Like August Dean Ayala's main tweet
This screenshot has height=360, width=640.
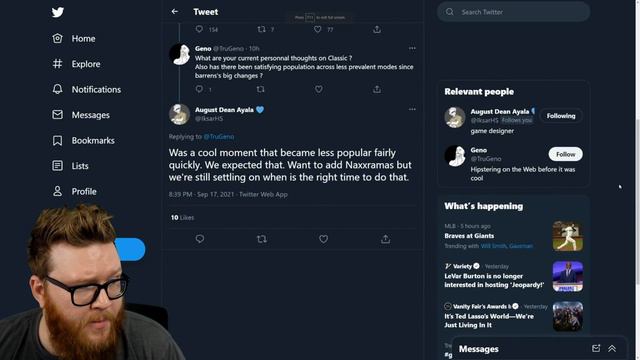(x=323, y=239)
